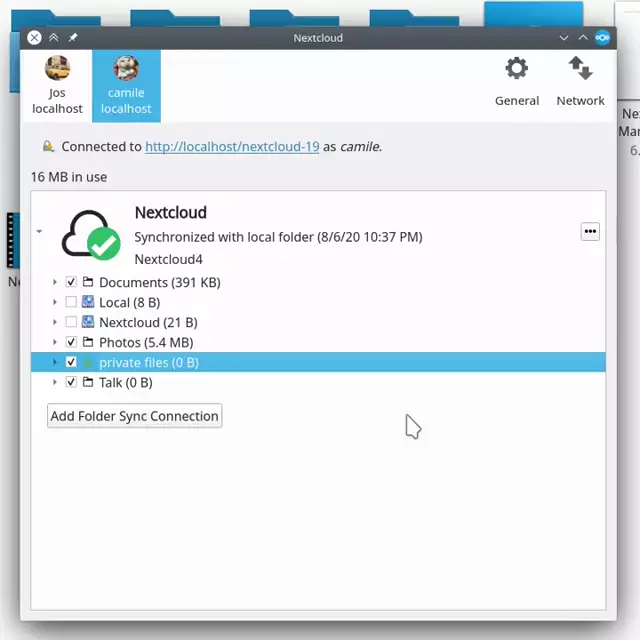Open Network settings arrows icon

580,68
